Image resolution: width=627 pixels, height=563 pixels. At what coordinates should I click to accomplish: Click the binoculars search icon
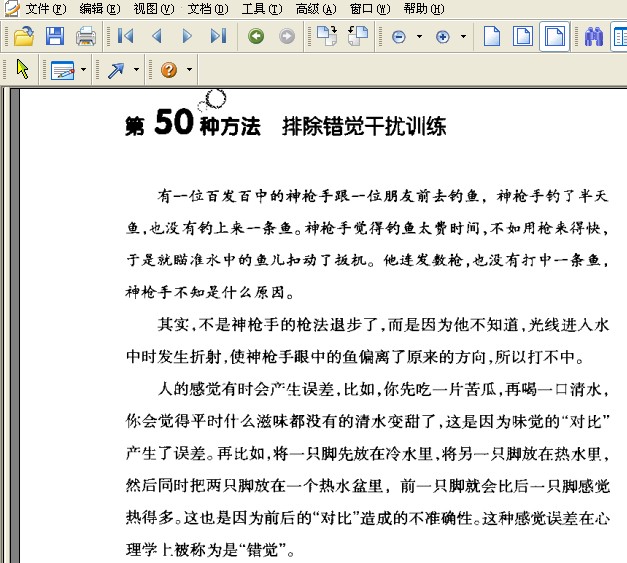tap(594, 36)
